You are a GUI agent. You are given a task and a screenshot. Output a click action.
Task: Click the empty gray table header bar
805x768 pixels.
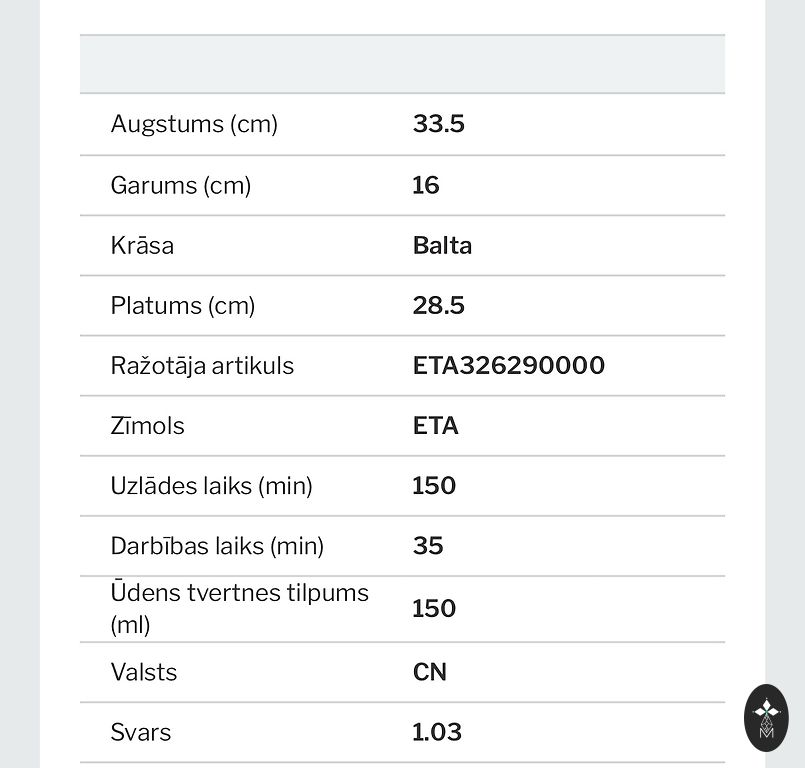click(x=402, y=65)
